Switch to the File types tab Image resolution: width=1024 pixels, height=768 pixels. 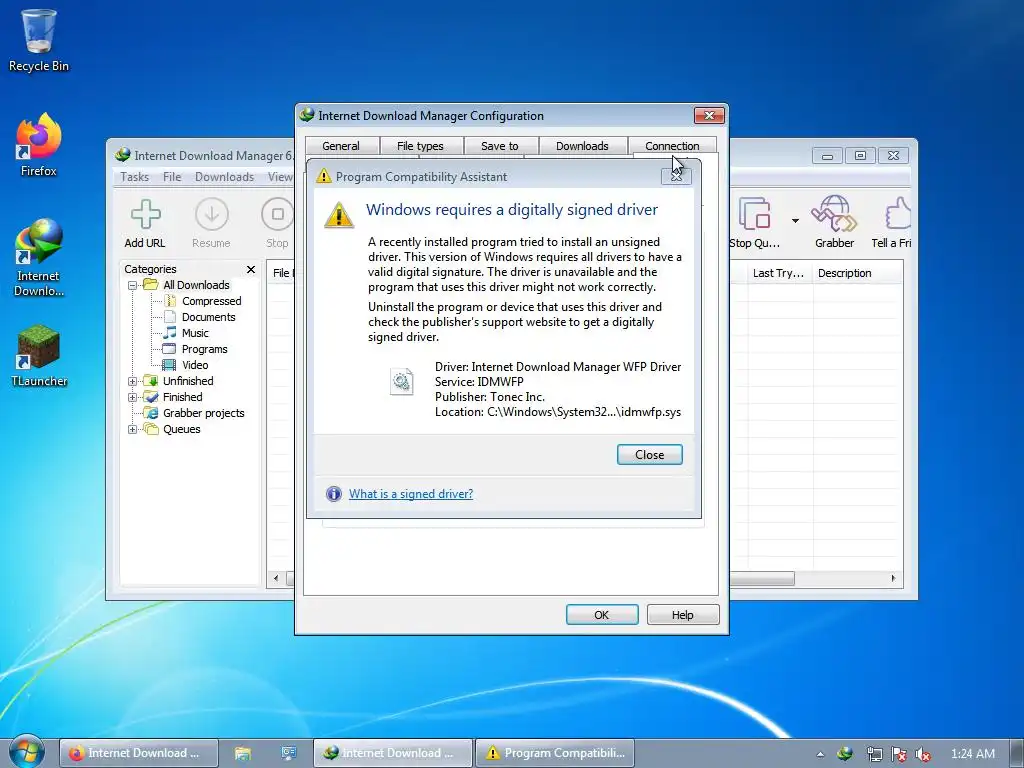(421, 146)
